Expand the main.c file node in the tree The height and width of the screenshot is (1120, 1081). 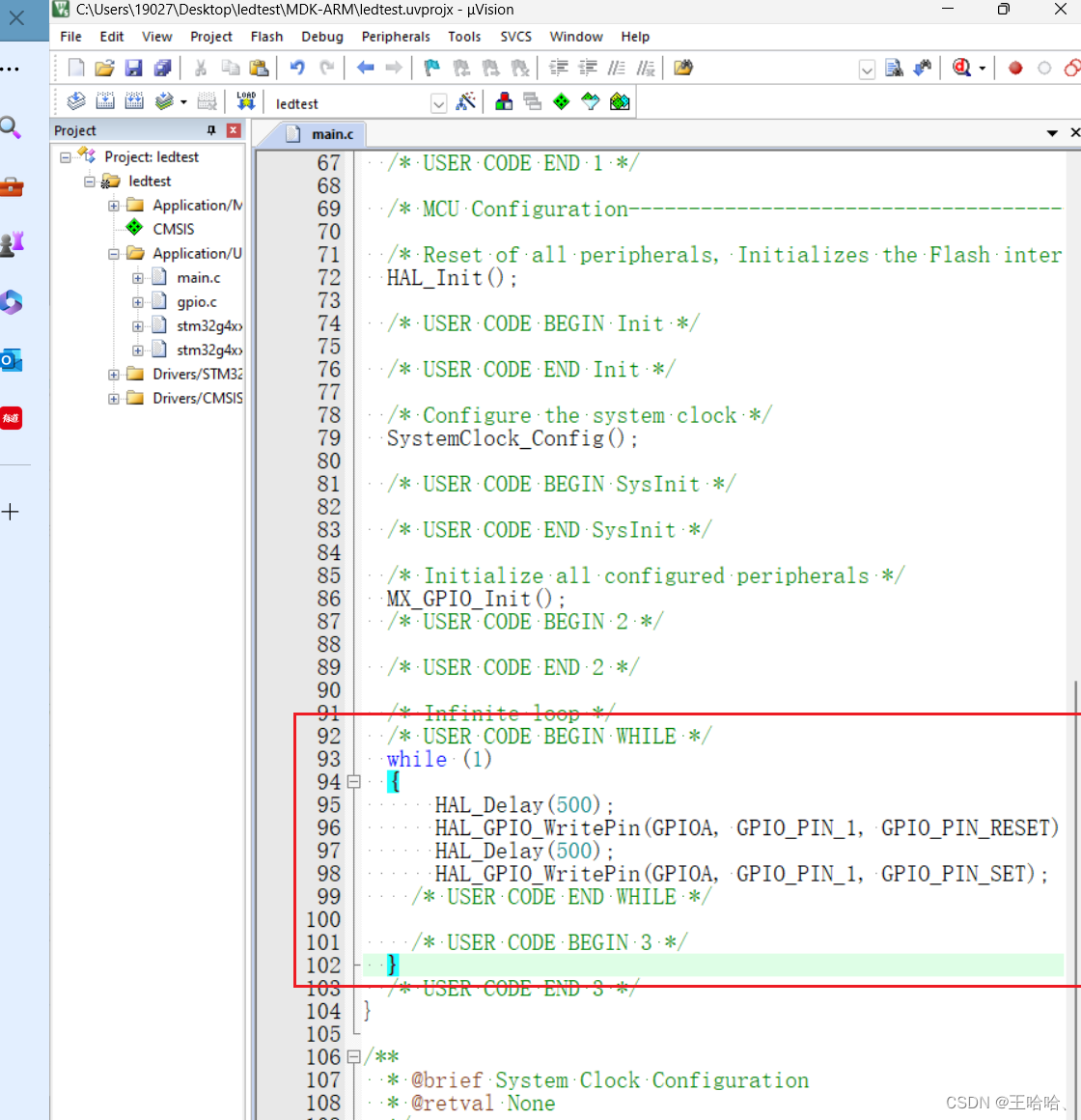point(138,278)
